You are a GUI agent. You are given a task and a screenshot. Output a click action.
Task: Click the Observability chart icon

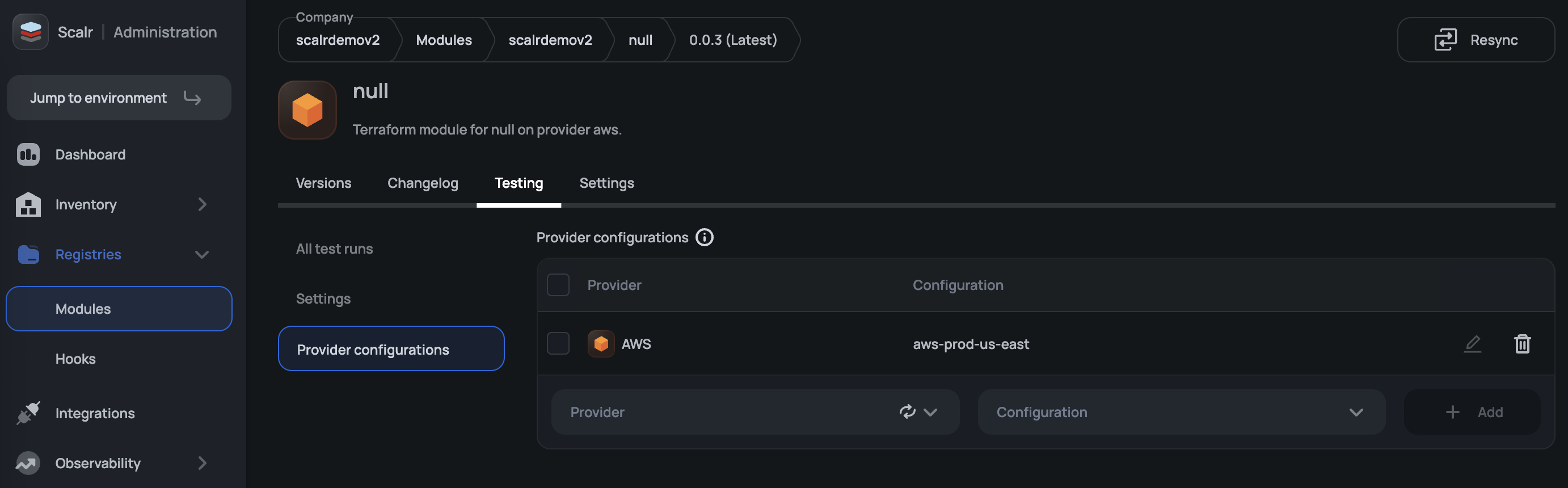point(28,463)
